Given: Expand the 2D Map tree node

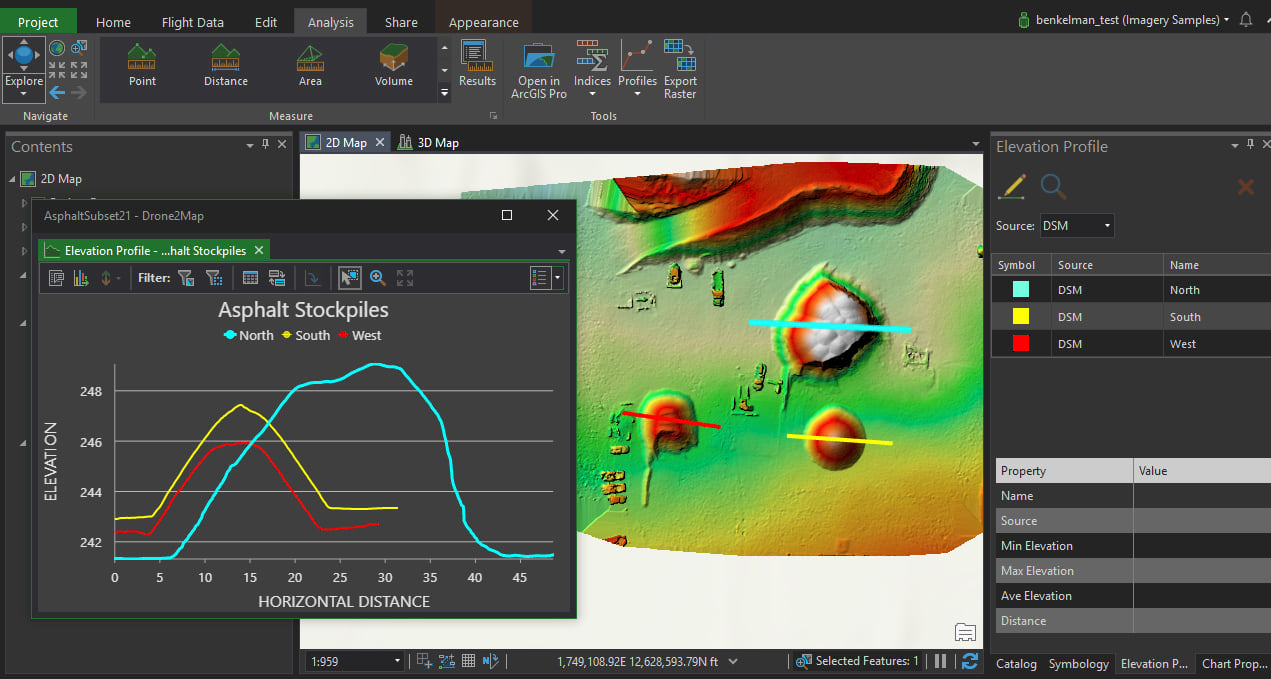Looking at the screenshot, I should pos(12,179).
